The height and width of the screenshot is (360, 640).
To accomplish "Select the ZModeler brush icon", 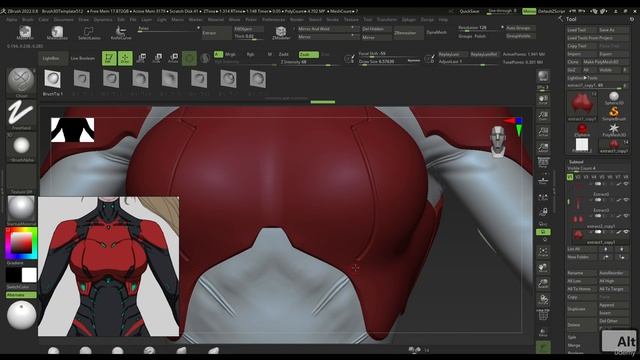I will point(280,32).
